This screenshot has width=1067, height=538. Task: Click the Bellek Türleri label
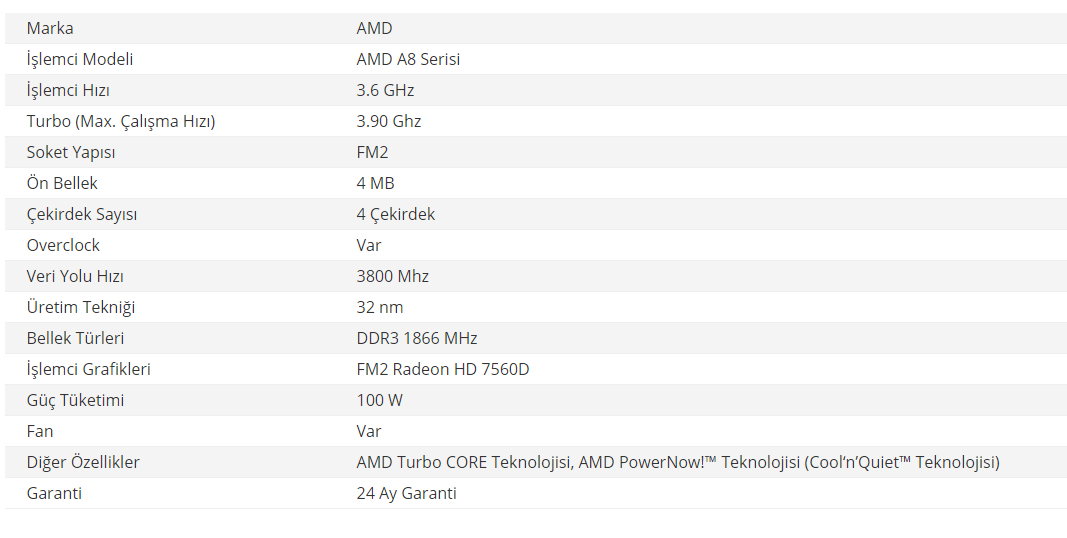[76, 338]
